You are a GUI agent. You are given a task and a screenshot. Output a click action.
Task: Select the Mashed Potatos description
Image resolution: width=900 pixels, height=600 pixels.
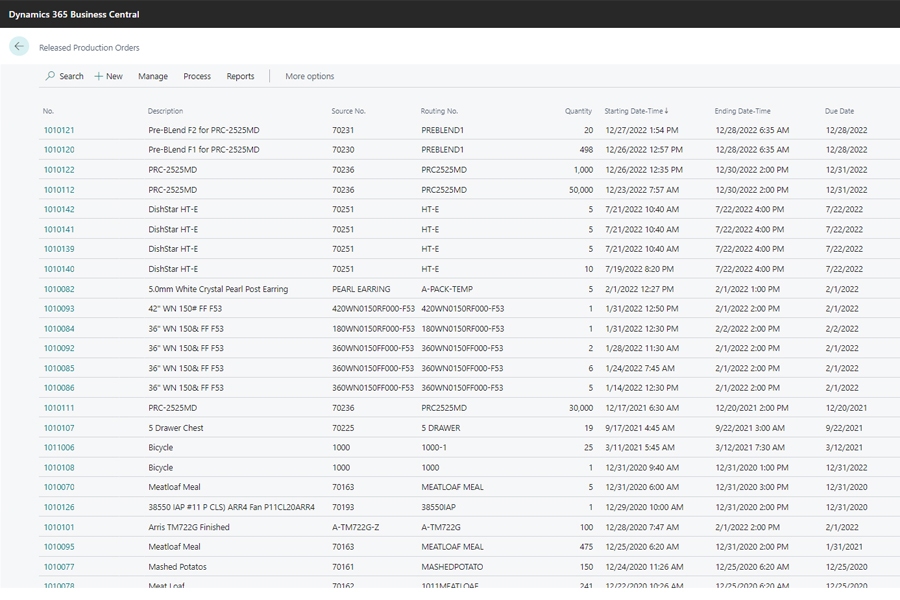[x=177, y=567]
